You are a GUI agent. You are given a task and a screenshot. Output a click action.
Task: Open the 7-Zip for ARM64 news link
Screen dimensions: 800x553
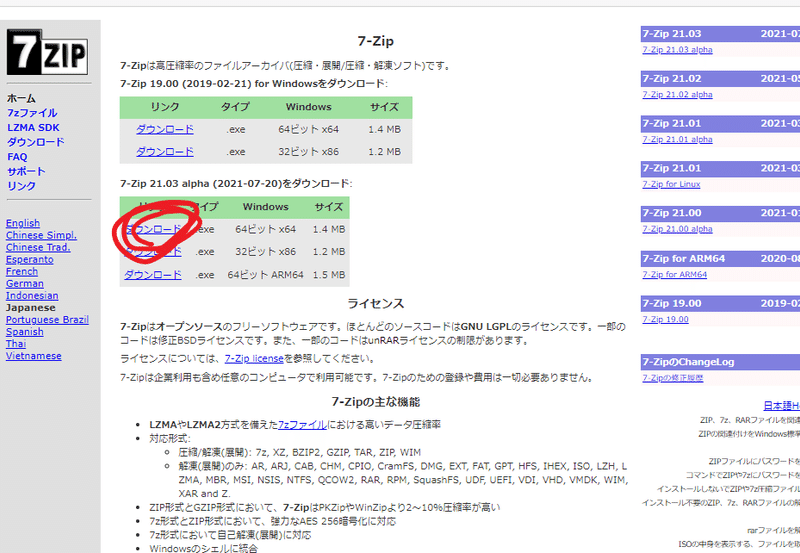point(674,274)
